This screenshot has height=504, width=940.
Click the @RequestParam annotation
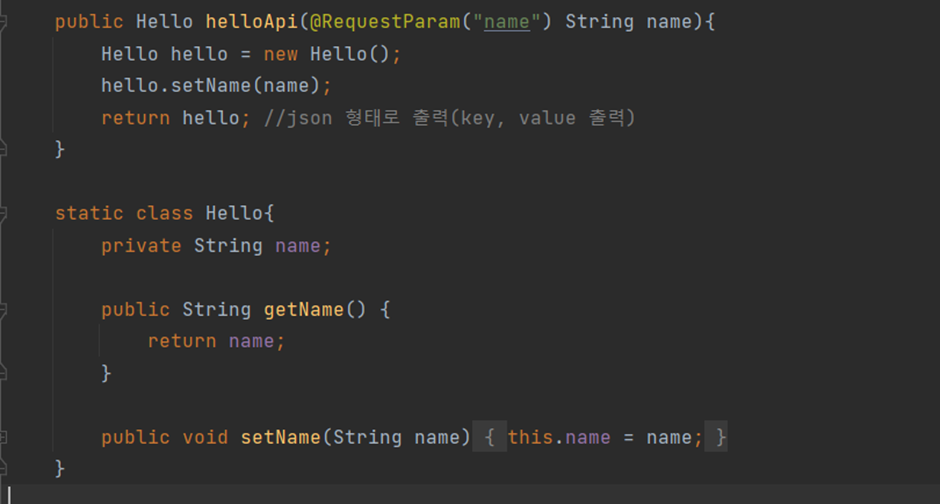pyautogui.click(x=385, y=22)
